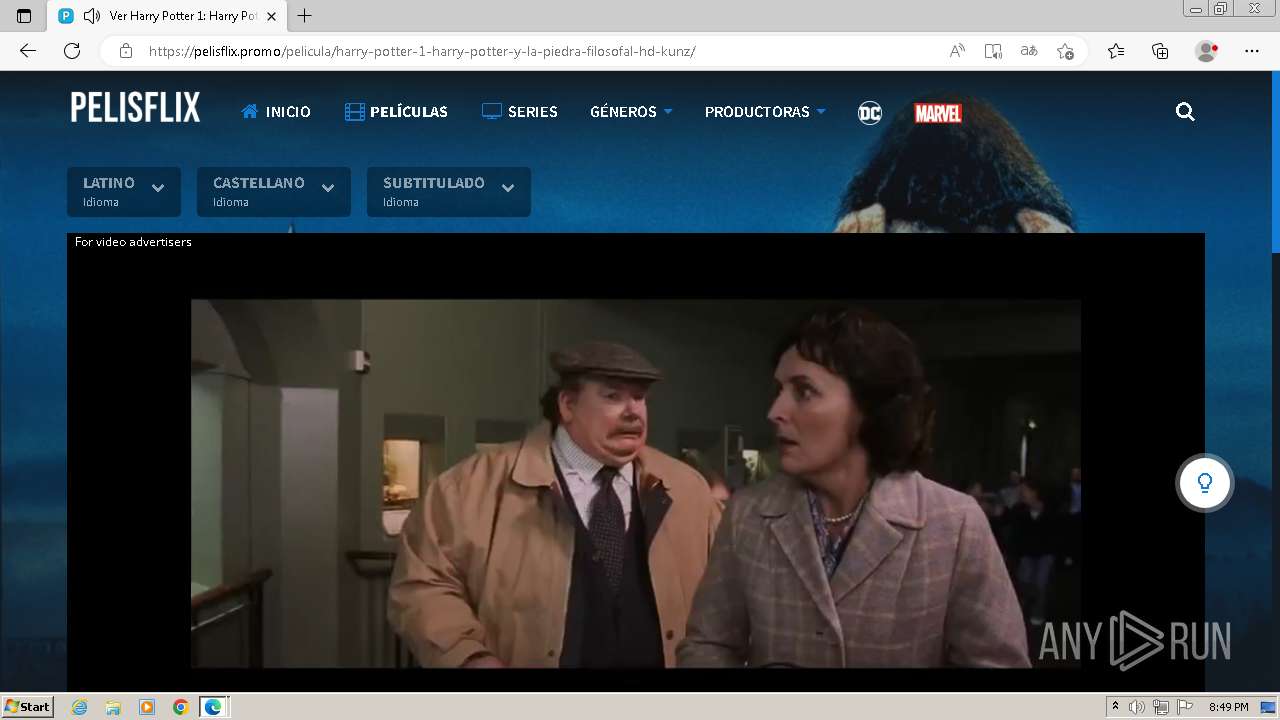Click the site search magnifier icon
The image size is (1280, 720).
pyautogui.click(x=1185, y=112)
